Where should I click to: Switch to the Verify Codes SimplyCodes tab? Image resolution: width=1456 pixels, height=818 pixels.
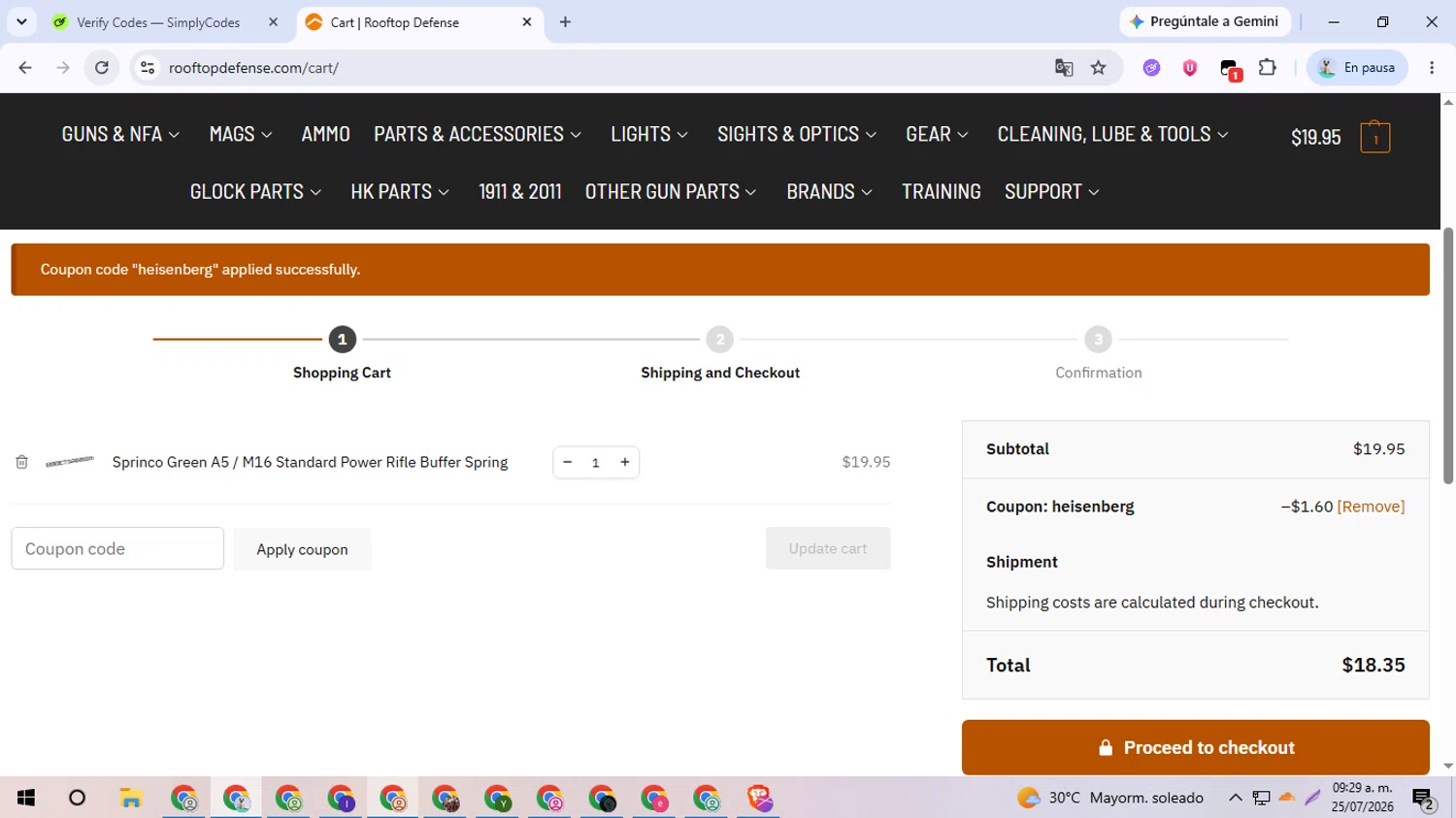[160, 21]
